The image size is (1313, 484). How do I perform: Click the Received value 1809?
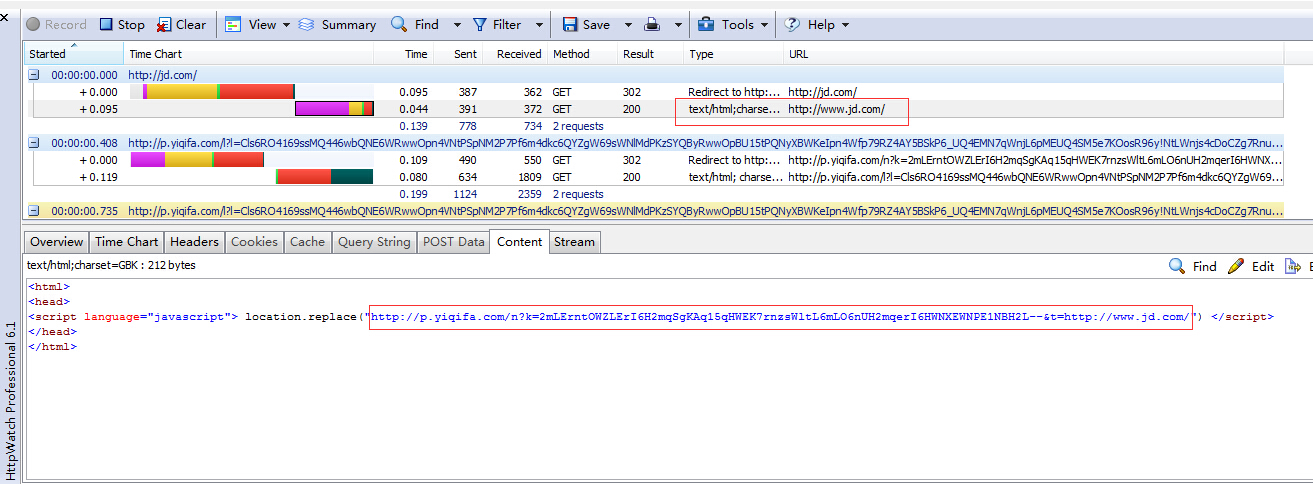(527, 177)
